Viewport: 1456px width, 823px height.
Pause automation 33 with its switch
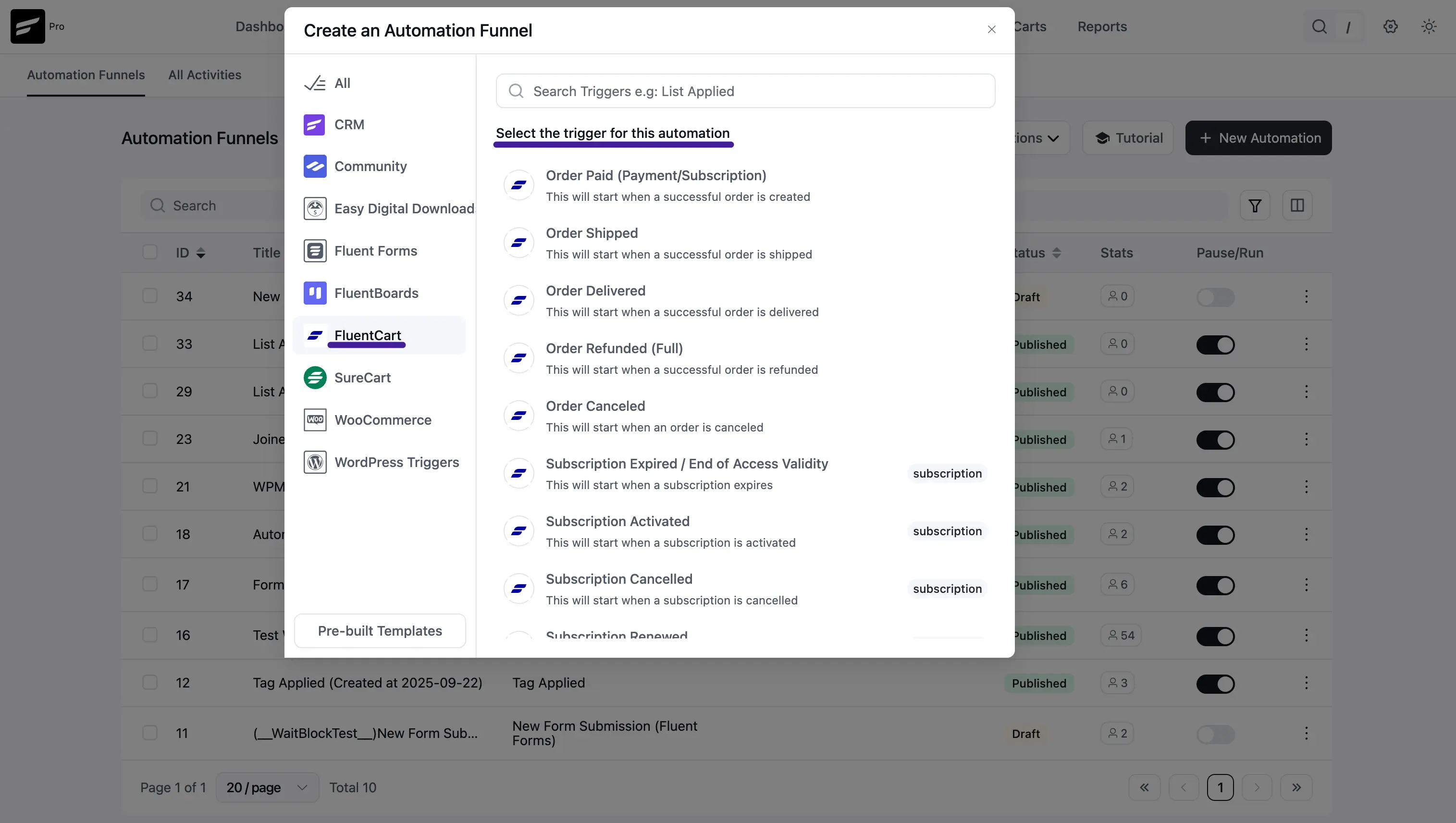click(1215, 345)
